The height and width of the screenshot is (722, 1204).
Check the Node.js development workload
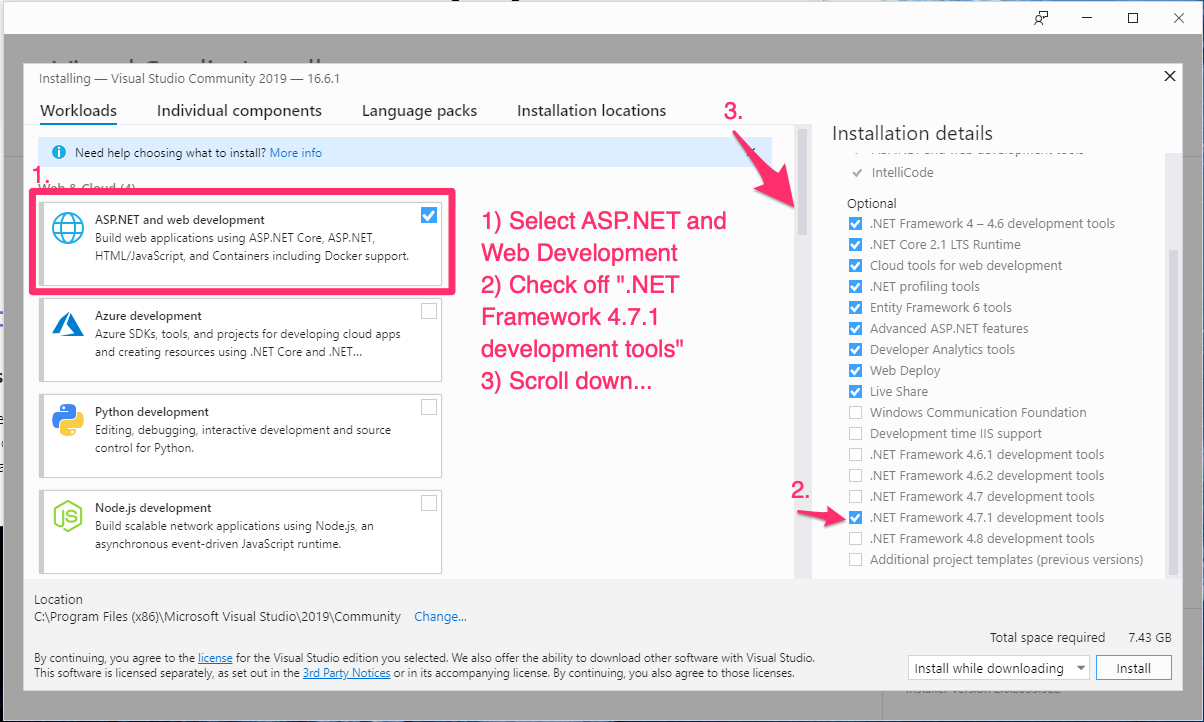tap(429, 503)
